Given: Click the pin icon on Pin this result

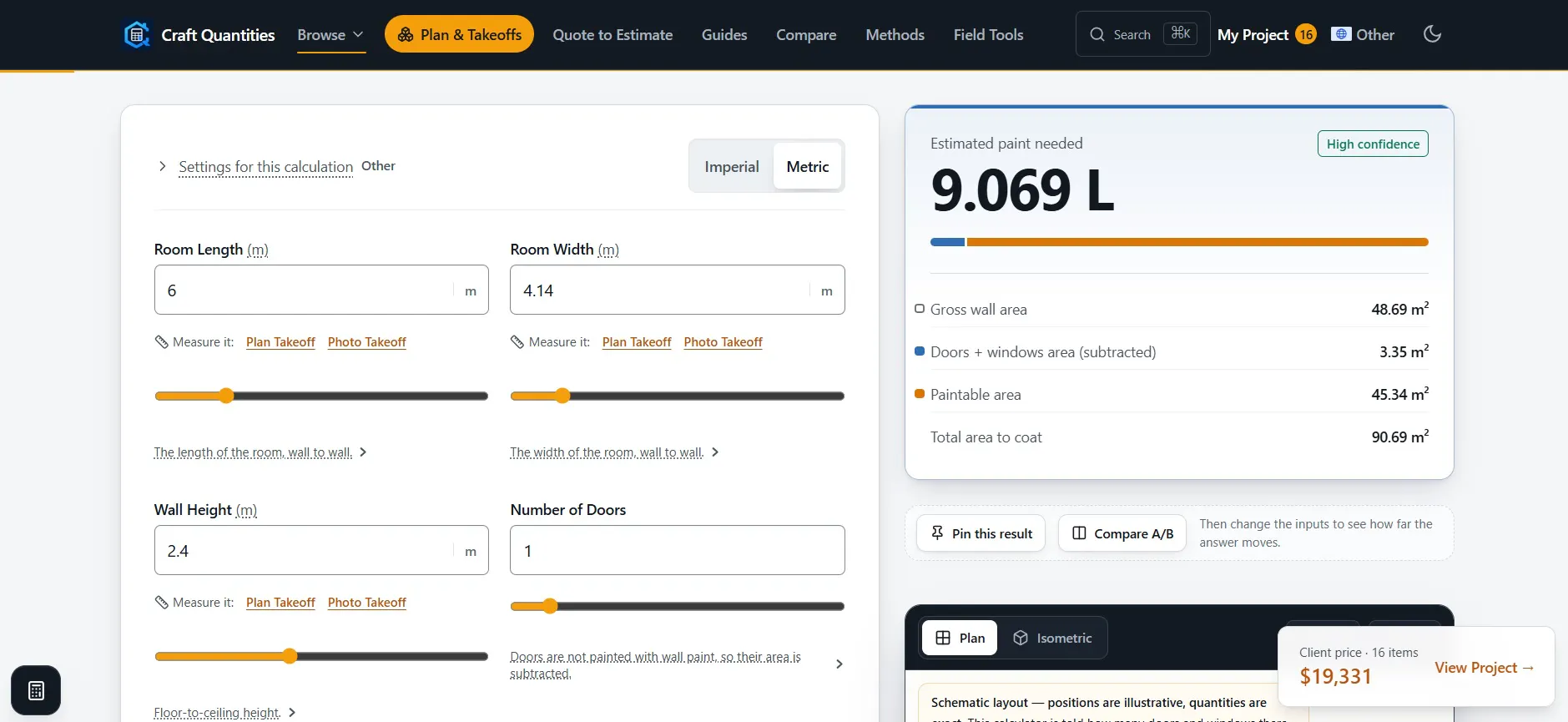Looking at the screenshot, I should pos(937,533).
